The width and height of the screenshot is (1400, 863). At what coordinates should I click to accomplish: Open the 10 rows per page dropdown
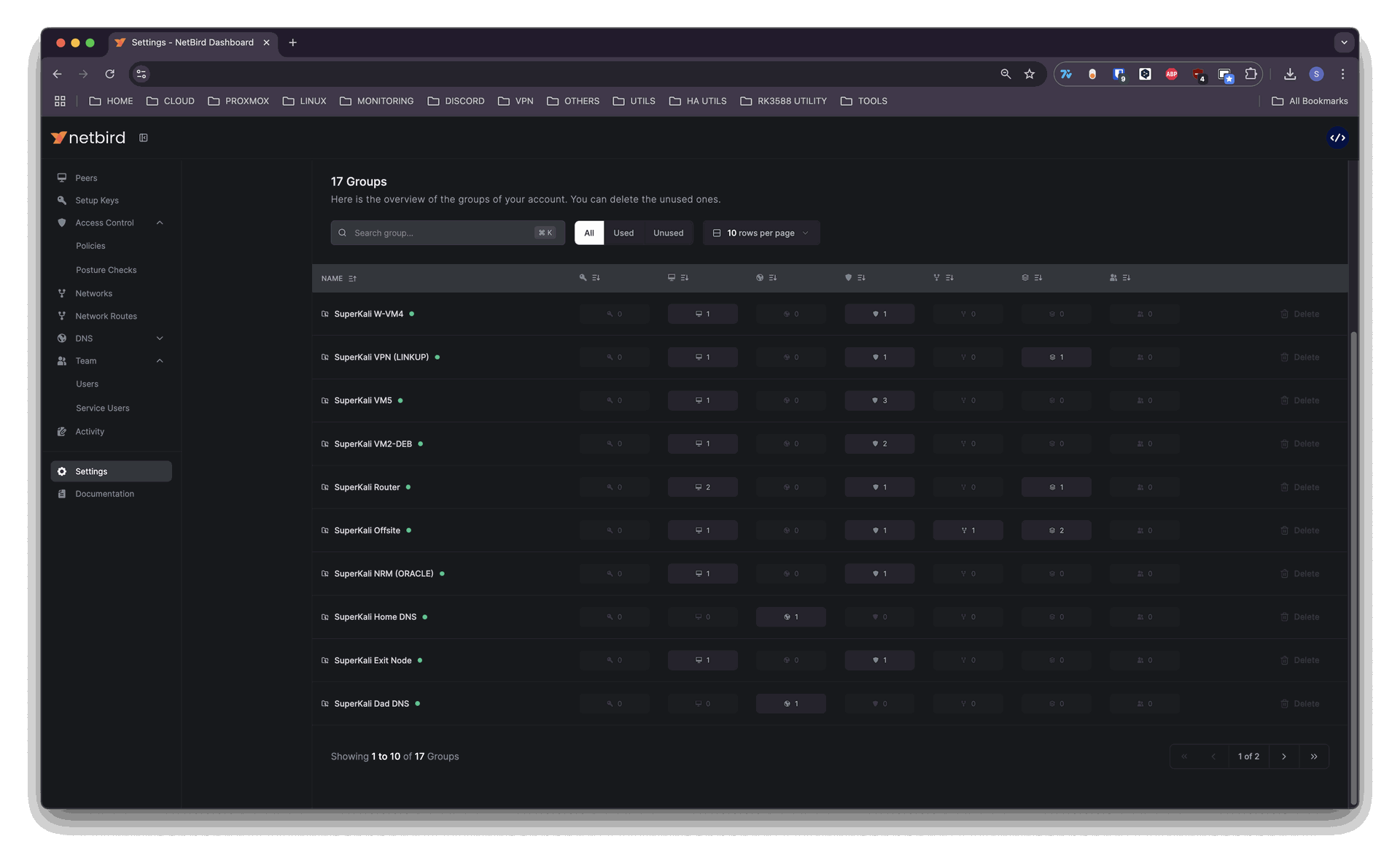tap(761, 232)
